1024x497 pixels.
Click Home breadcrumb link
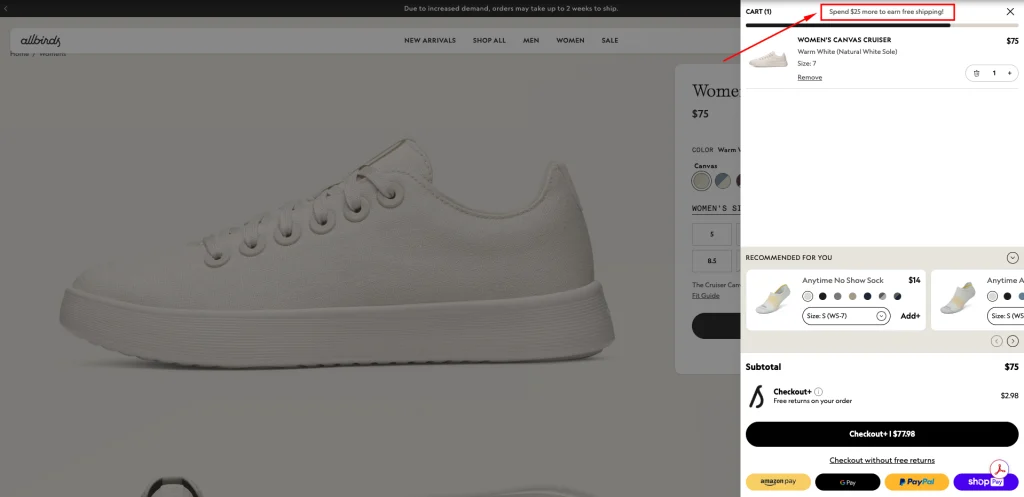click(x=19, y=54)
